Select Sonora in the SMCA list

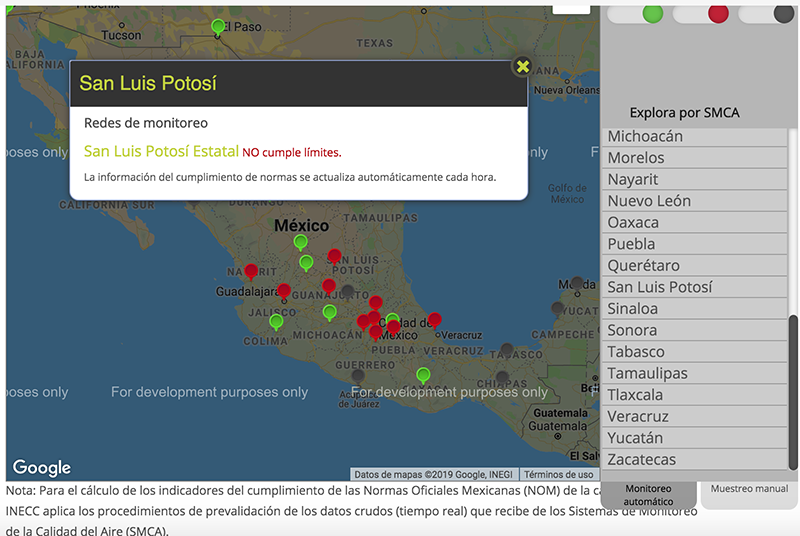pyautogui.click(x=694, y=330)
